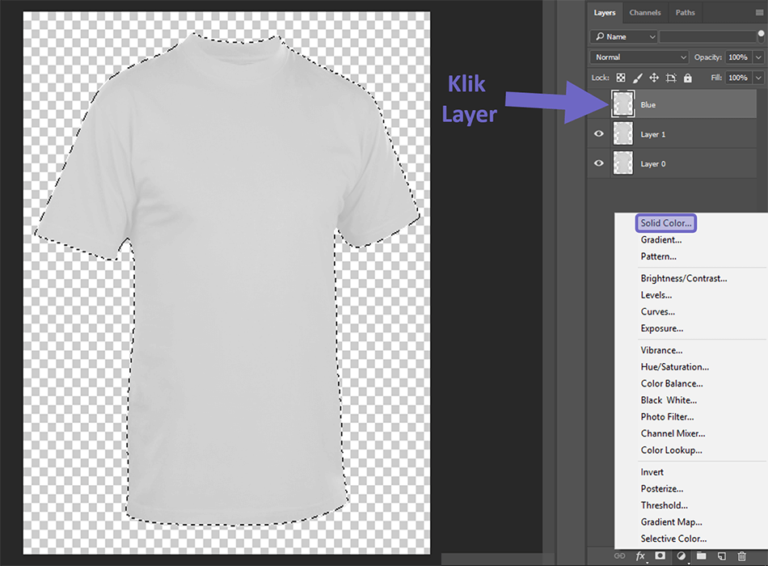Click the fx layer style icon
Image resolution: width=768 pixels, height=566 pixels.
(641, 556)
